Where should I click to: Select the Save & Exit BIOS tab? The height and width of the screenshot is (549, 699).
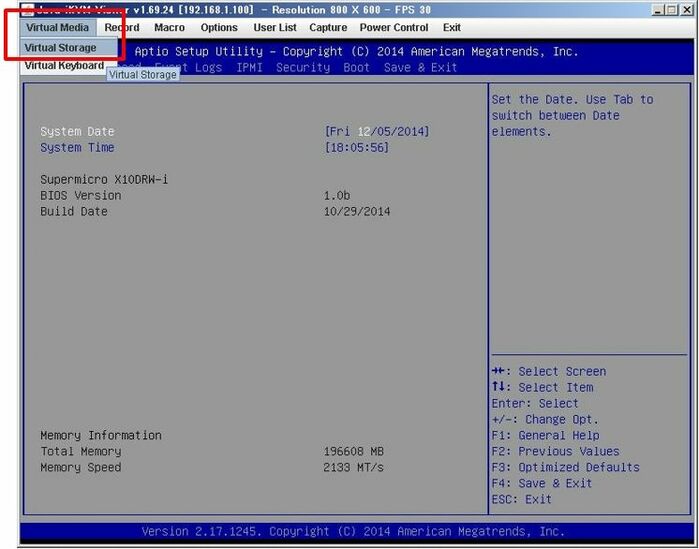point(420,67)
